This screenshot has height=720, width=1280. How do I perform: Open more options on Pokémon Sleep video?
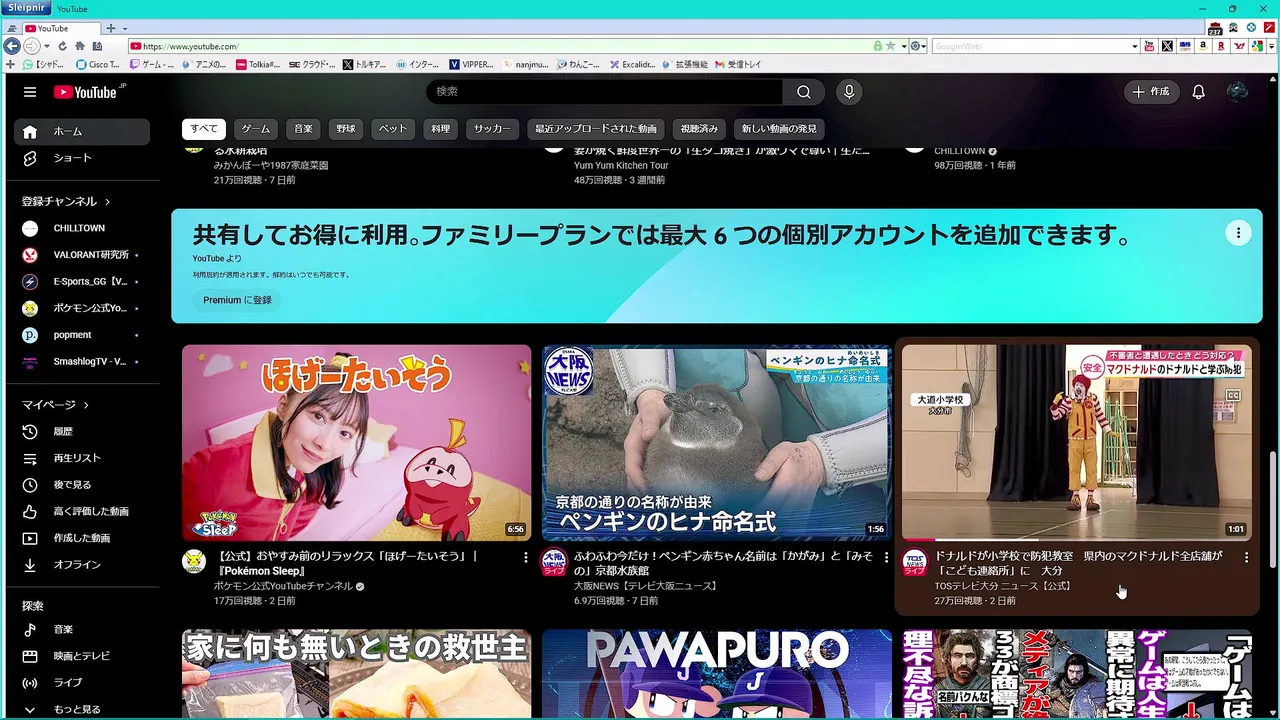pyautogui.click(x=526, y=557)
